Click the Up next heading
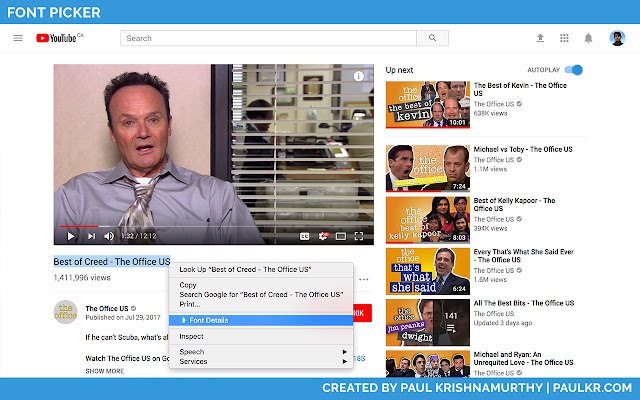This screenshot has height=400, width=640. (x=399, y=70)
